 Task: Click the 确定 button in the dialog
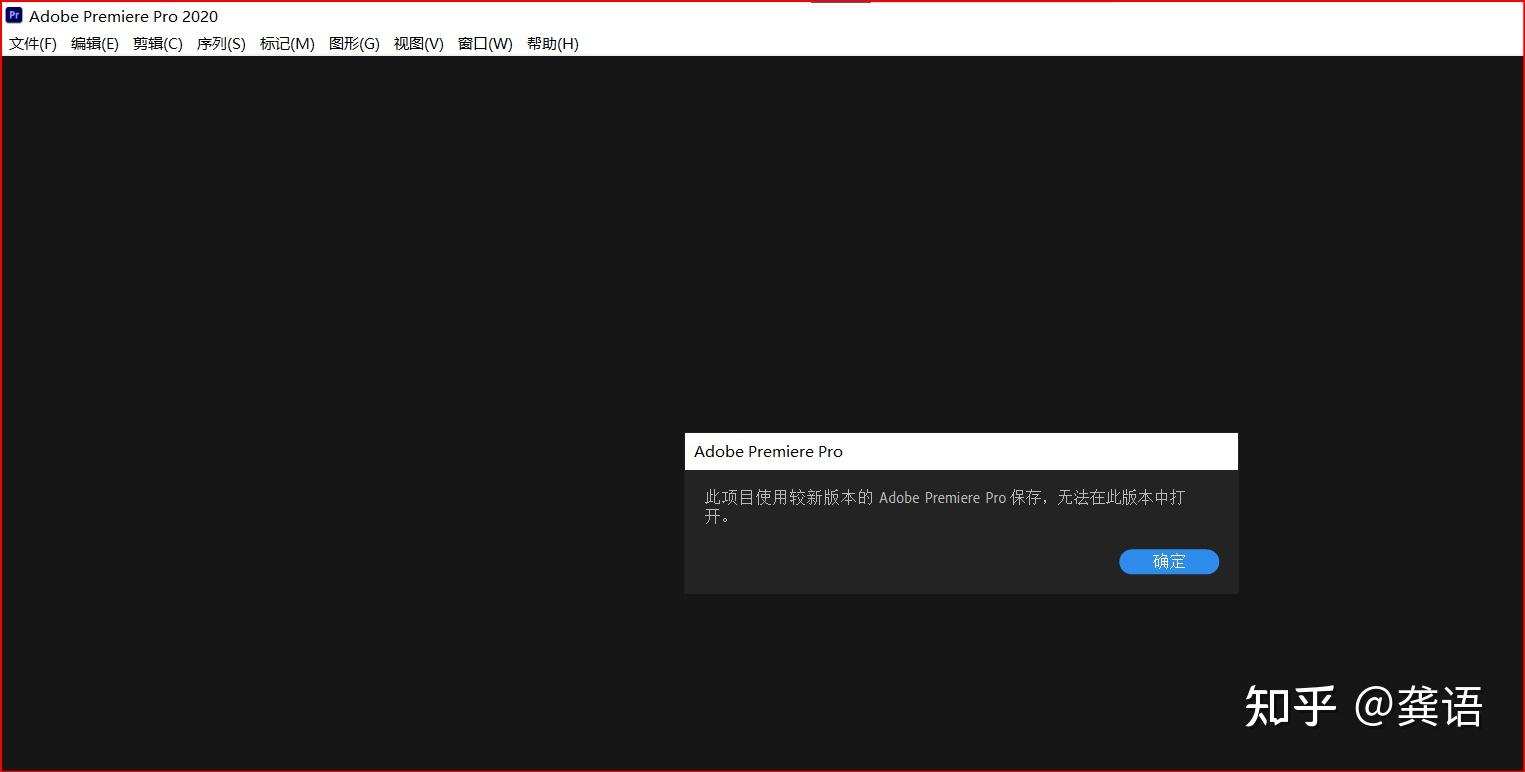[1169, 562]
